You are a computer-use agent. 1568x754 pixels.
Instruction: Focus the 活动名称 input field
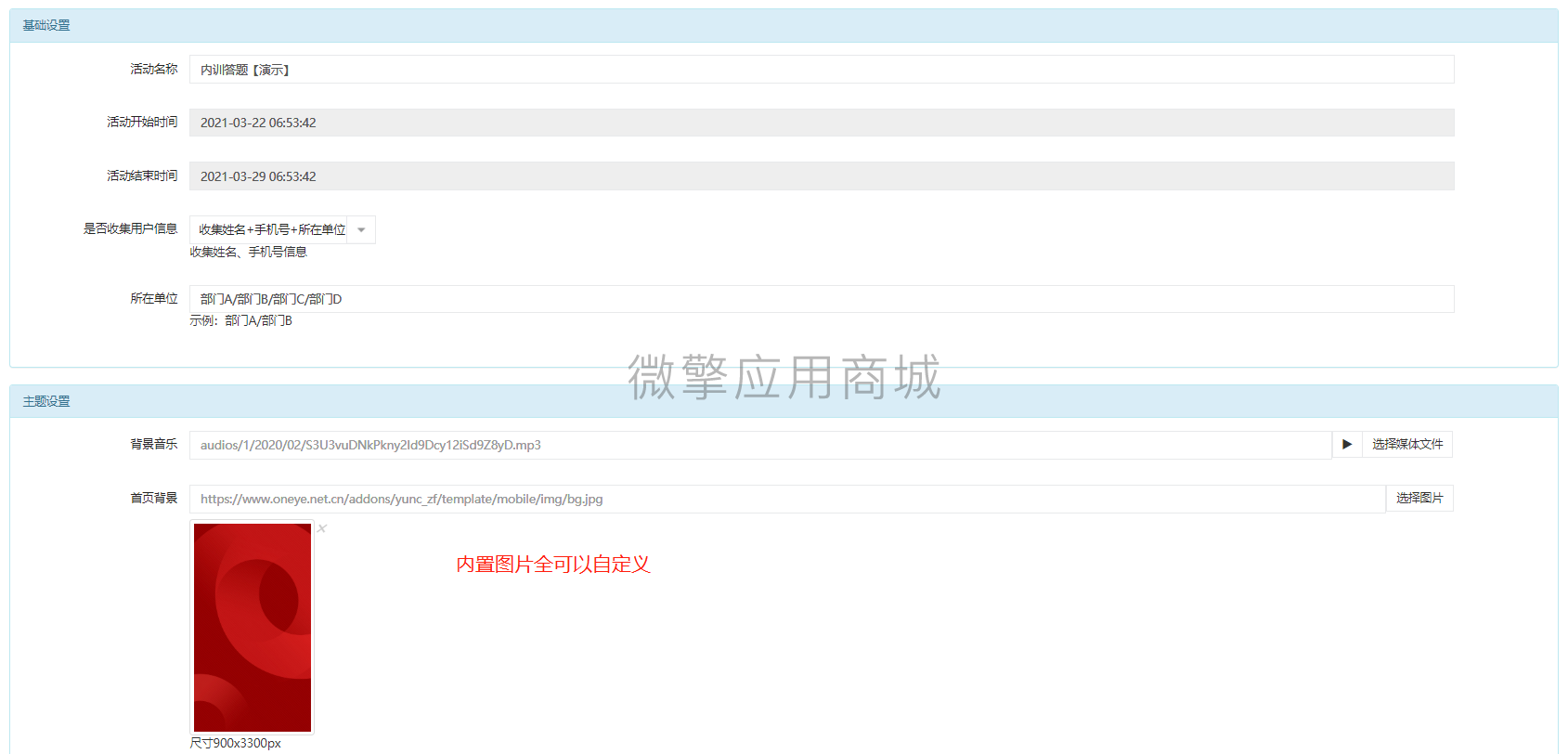[x=822, y=70]
